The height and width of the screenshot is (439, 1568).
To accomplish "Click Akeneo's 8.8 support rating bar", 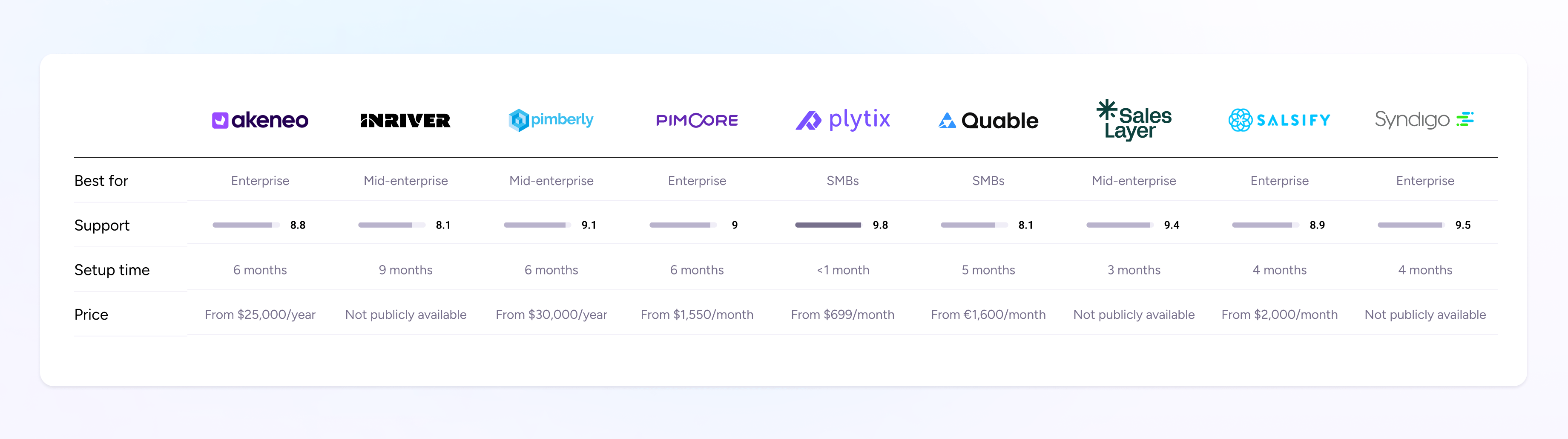I will [x=246, y=225].
